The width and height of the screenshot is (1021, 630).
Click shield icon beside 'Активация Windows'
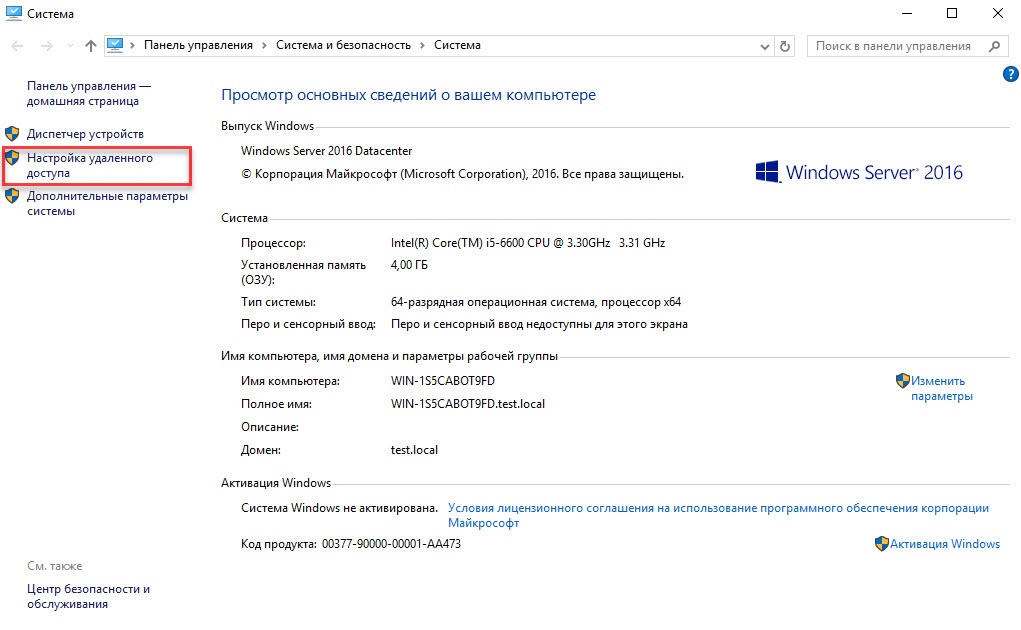pos(882,543)
